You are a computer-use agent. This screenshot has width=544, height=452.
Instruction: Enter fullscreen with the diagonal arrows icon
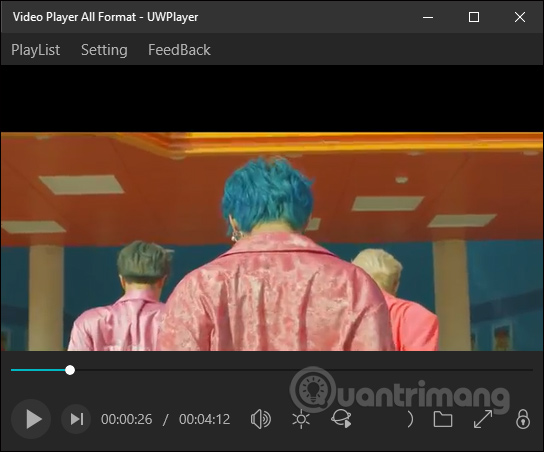[483, 419]
